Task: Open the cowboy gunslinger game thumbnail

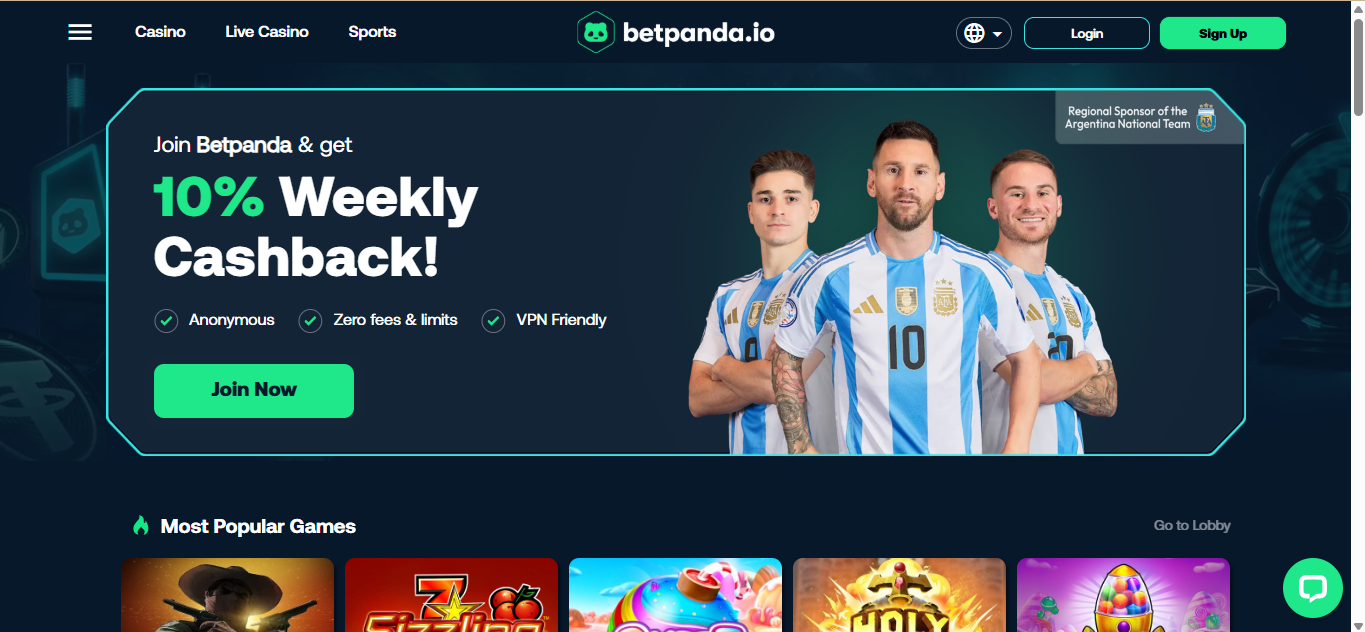Action: click(228, 595)
